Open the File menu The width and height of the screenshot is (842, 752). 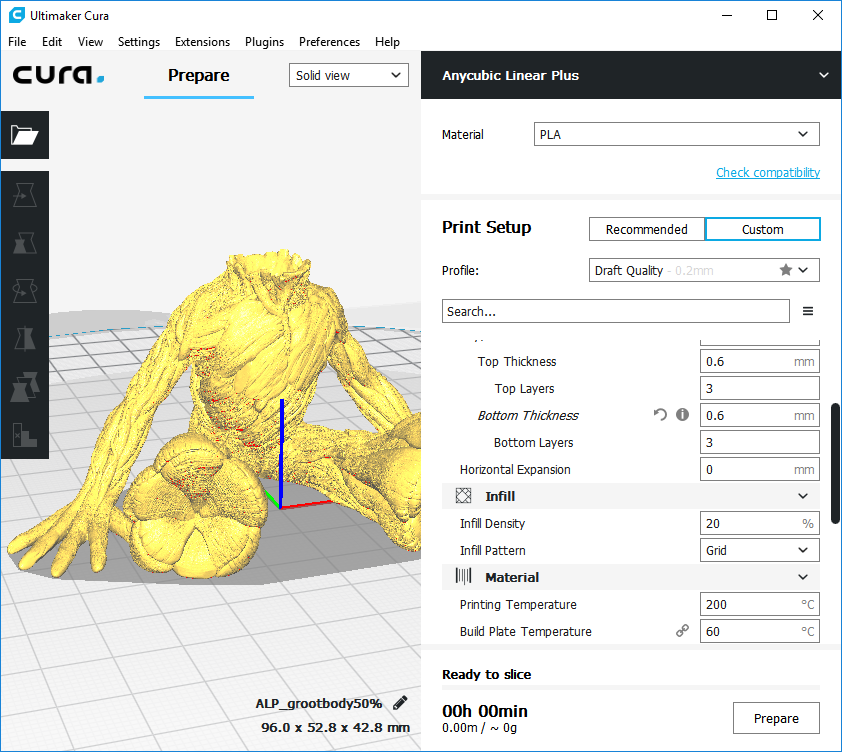coord(17,41)
